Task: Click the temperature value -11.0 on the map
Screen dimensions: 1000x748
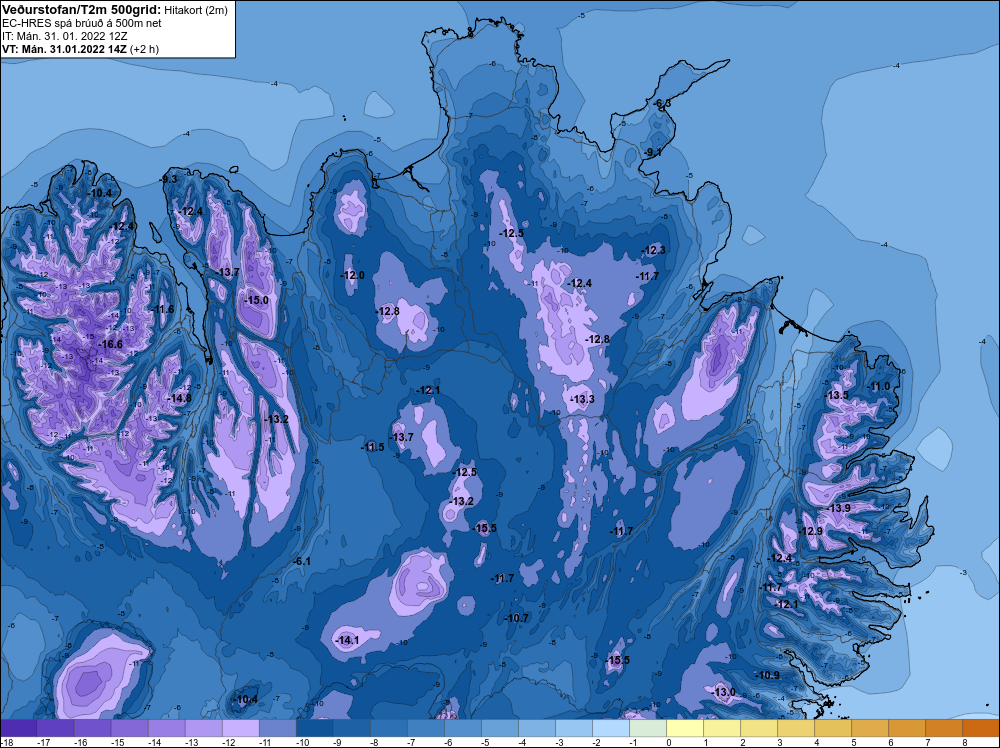Action: pyautogui.click(x=878, y=386)
